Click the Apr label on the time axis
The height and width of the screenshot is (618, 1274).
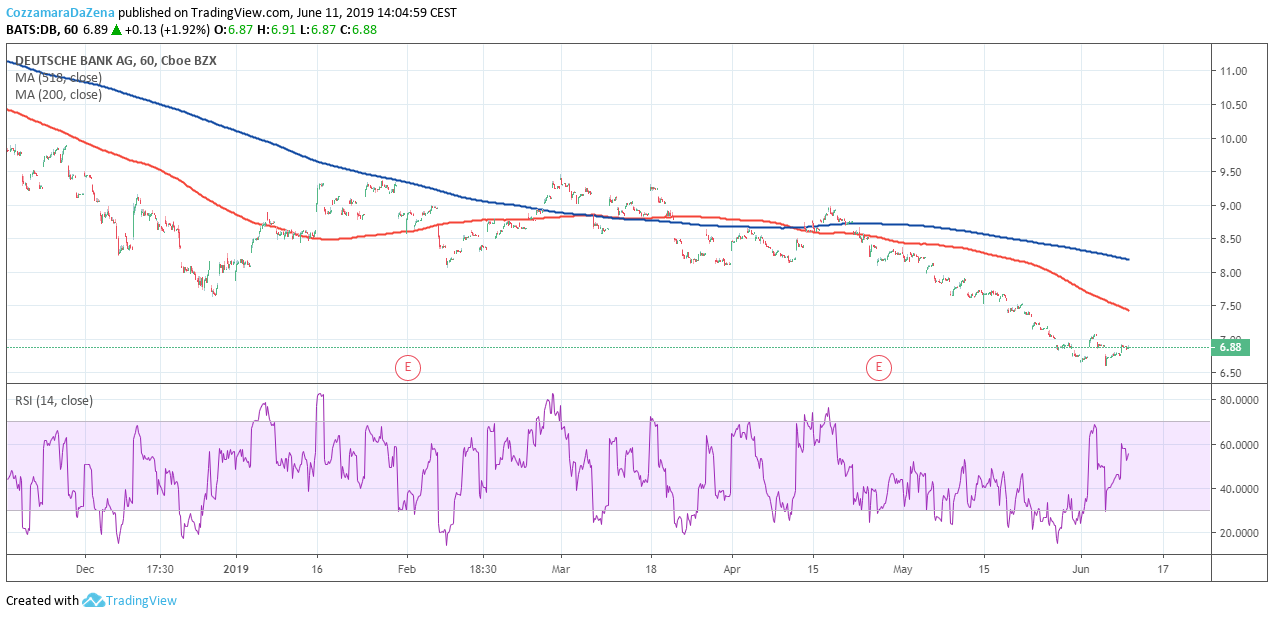pyautogui.click(x=732, y=570)
